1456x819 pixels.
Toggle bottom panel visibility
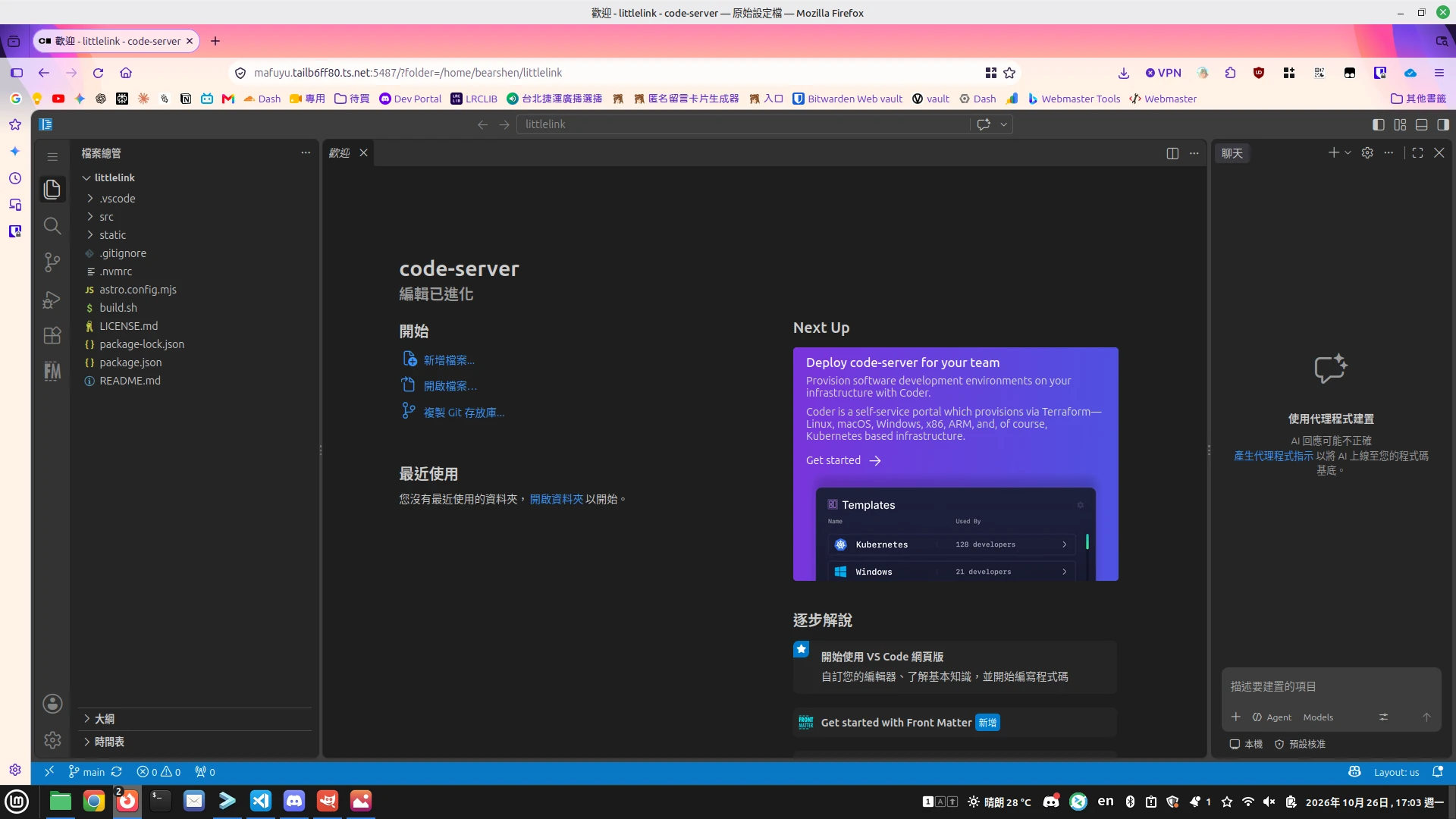pyautogui.click(x=1422, y=124)
